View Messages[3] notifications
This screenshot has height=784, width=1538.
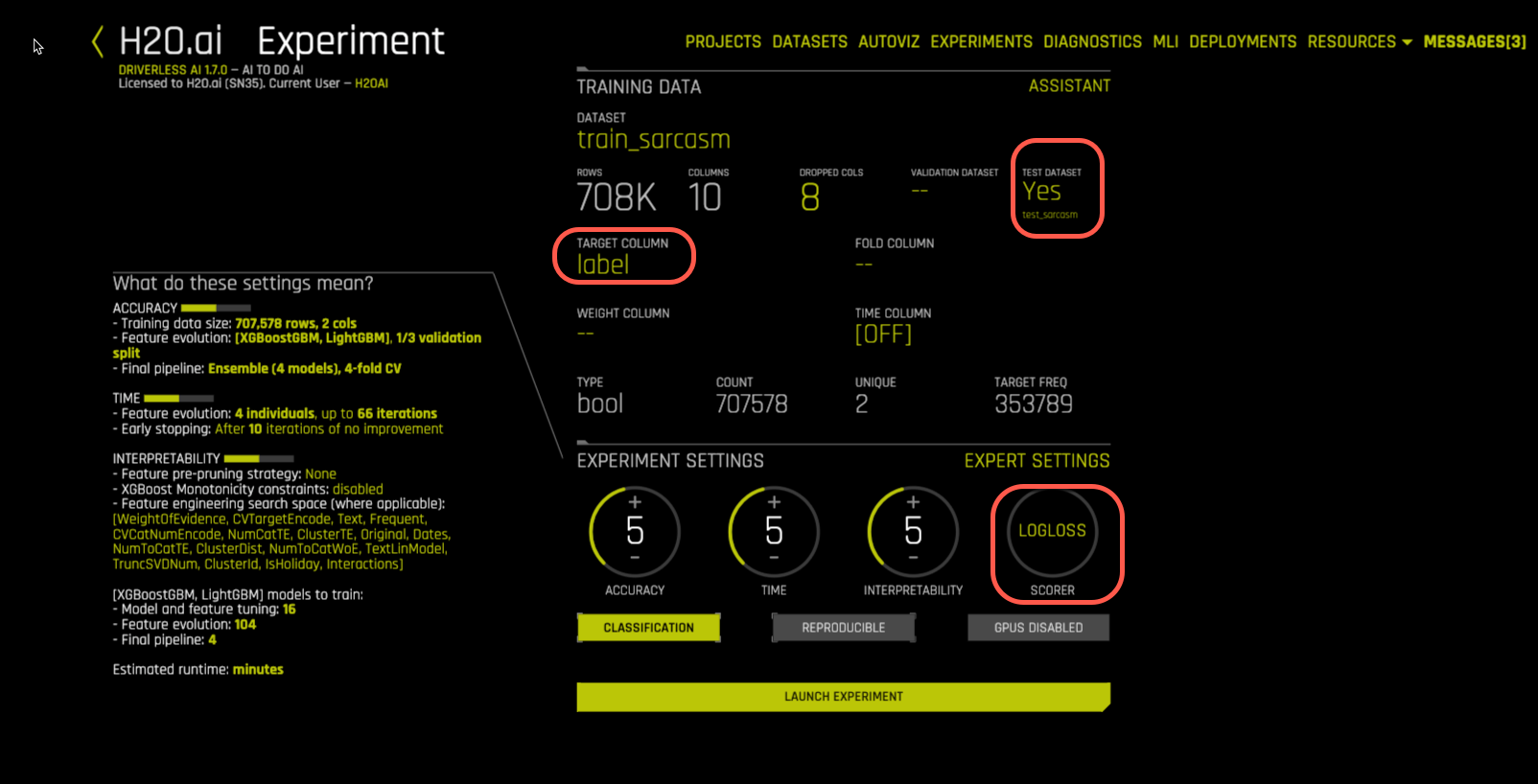tap(1475, 42)
